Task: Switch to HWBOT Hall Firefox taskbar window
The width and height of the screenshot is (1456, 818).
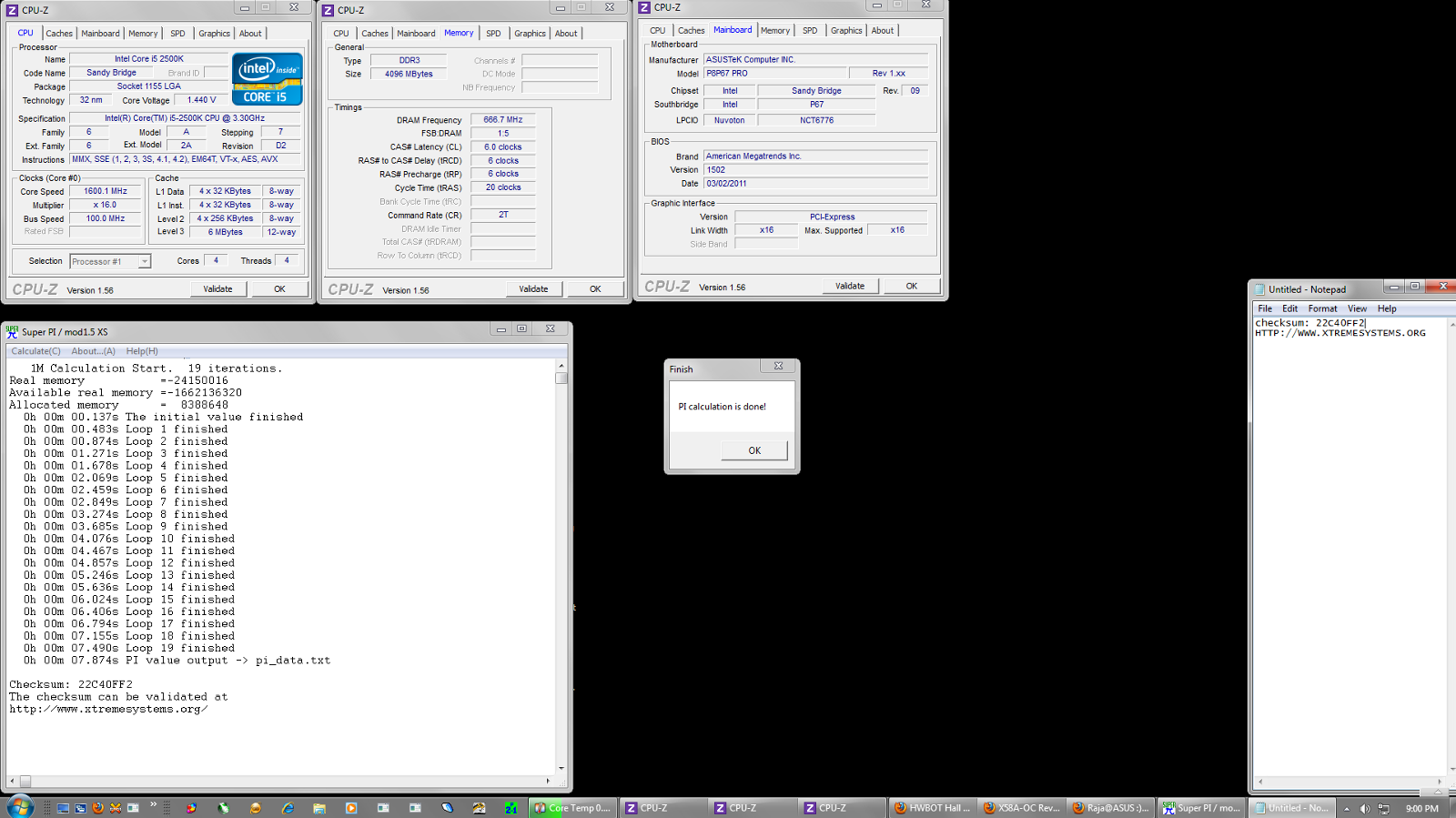Action: (x=932, y=808)
